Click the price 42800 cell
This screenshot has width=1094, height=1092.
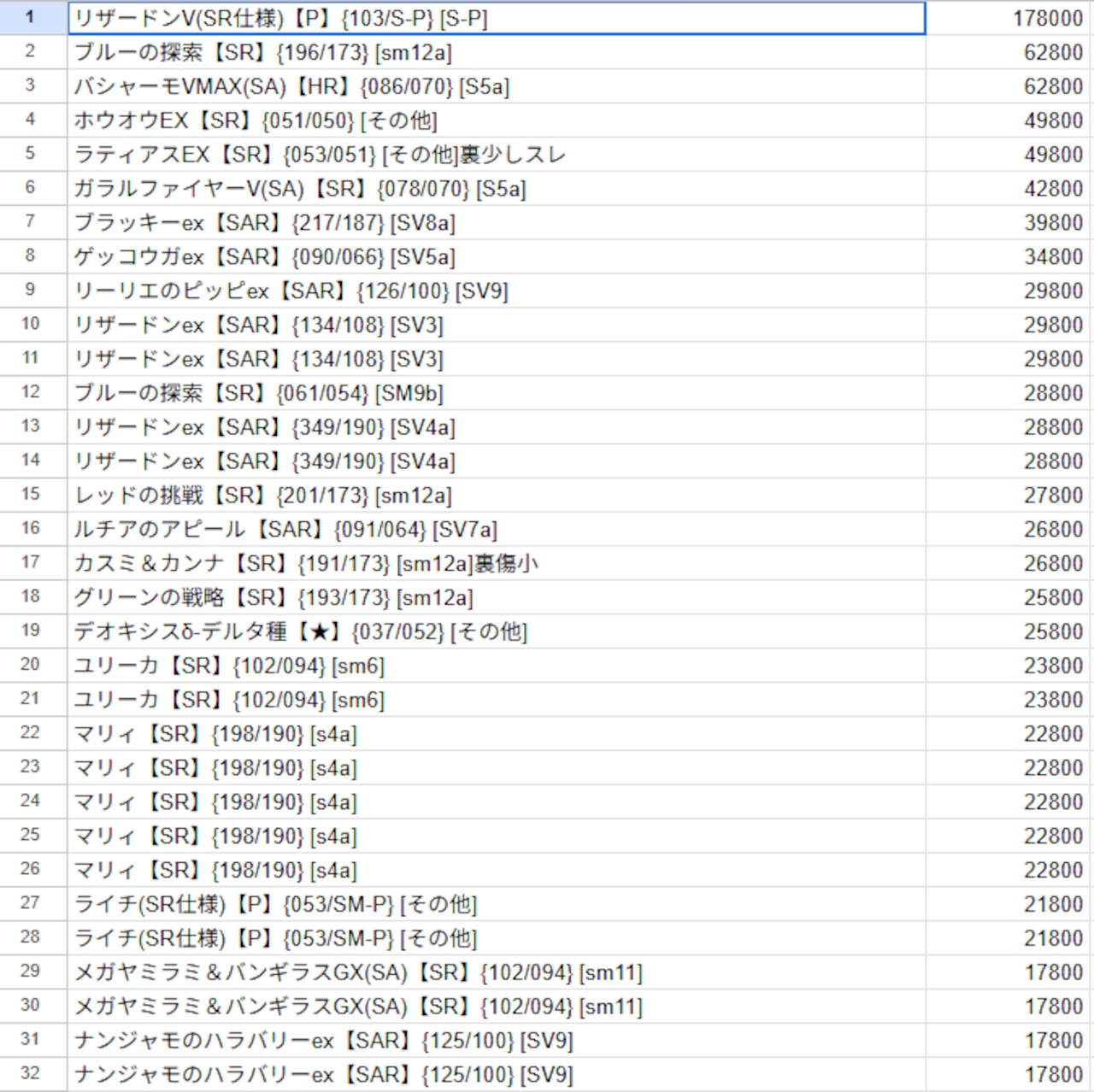(1009, 189)
